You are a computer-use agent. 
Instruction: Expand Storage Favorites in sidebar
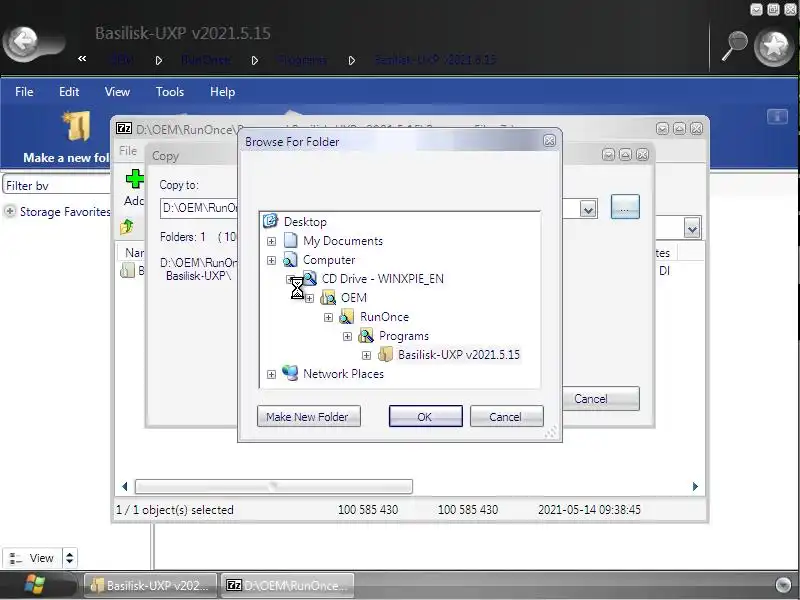[x=10, y=211]
